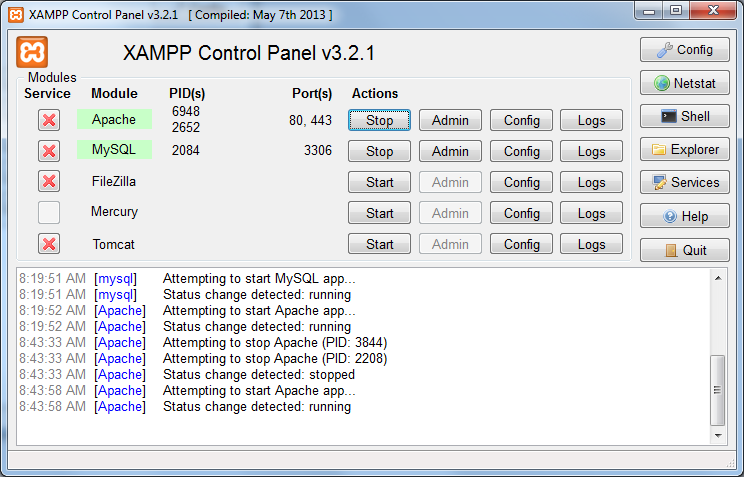
Task: Stop the Apache module
Action: tap(379, 120)
